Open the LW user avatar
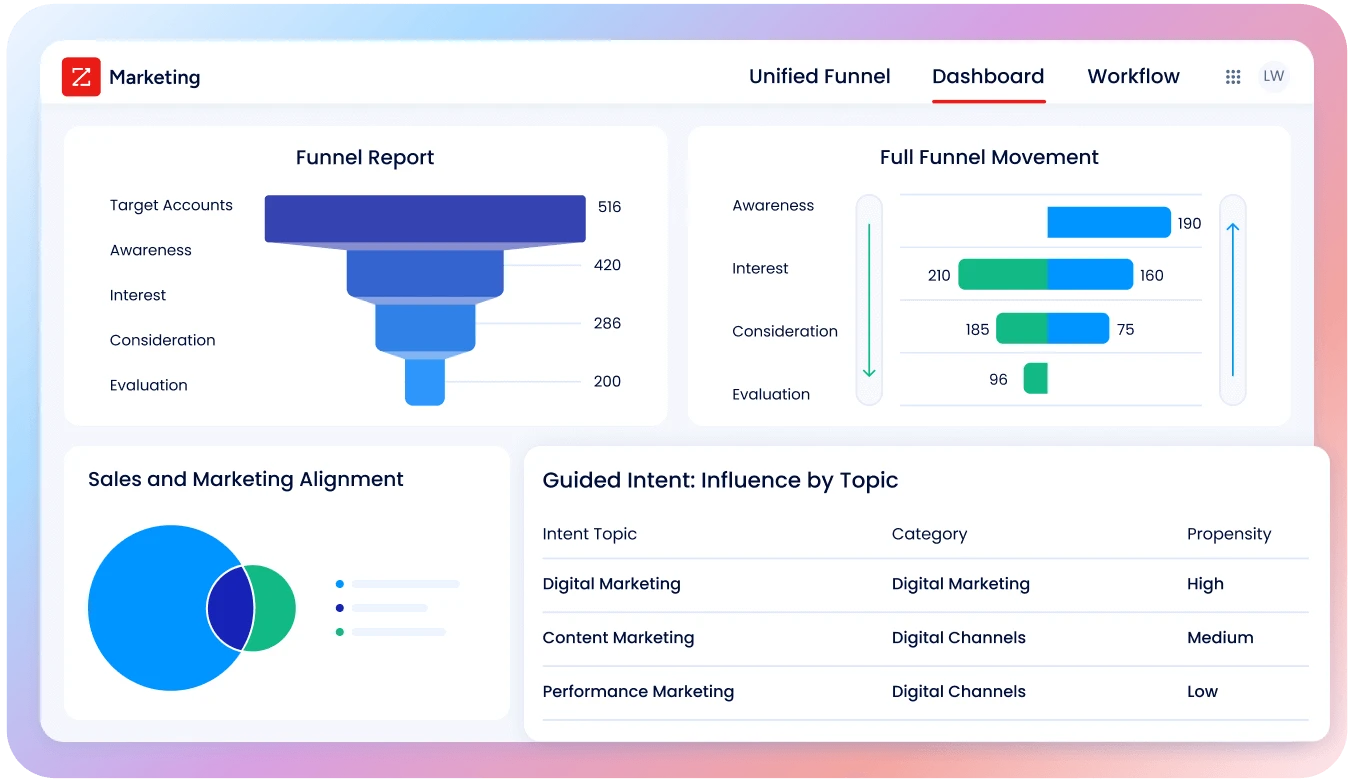 click(1273, 76)
